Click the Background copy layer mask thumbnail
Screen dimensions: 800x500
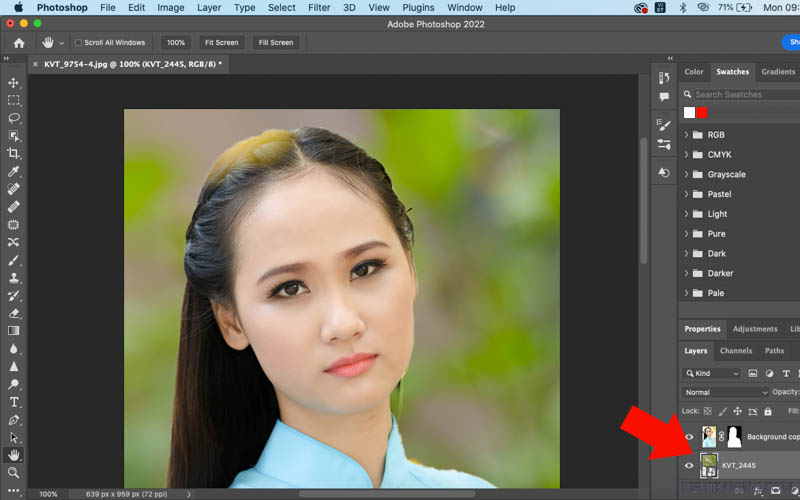point(734,437)
